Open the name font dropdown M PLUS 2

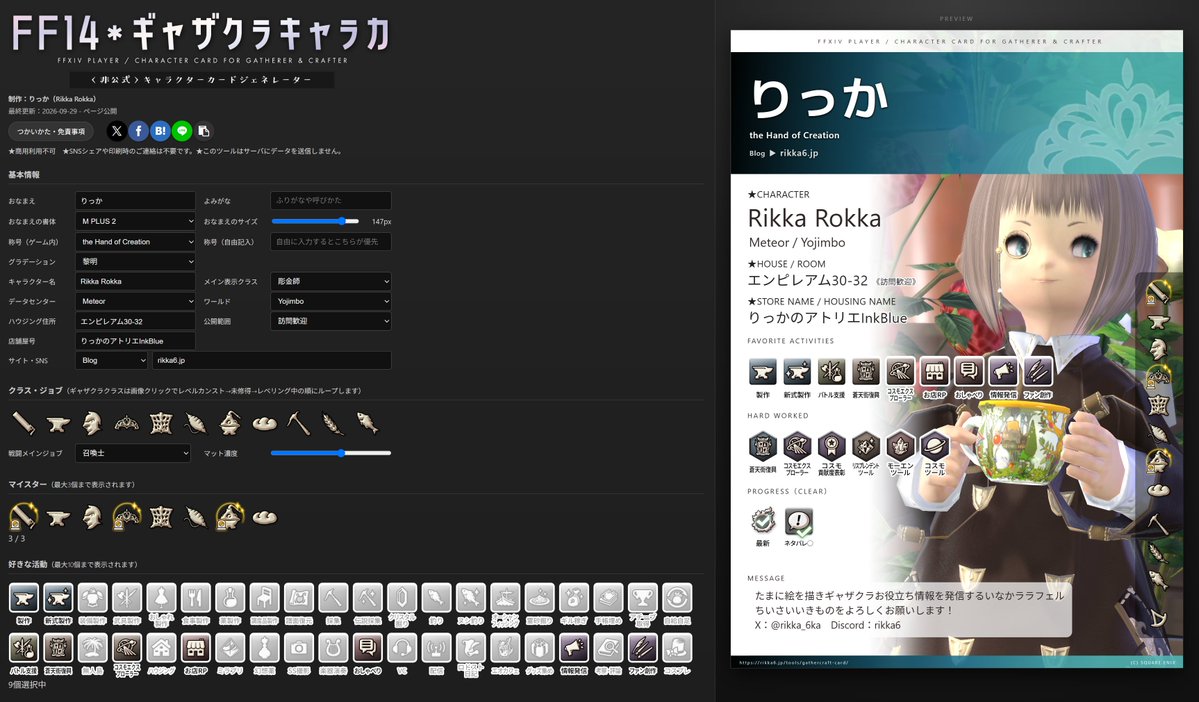point(135,221)
